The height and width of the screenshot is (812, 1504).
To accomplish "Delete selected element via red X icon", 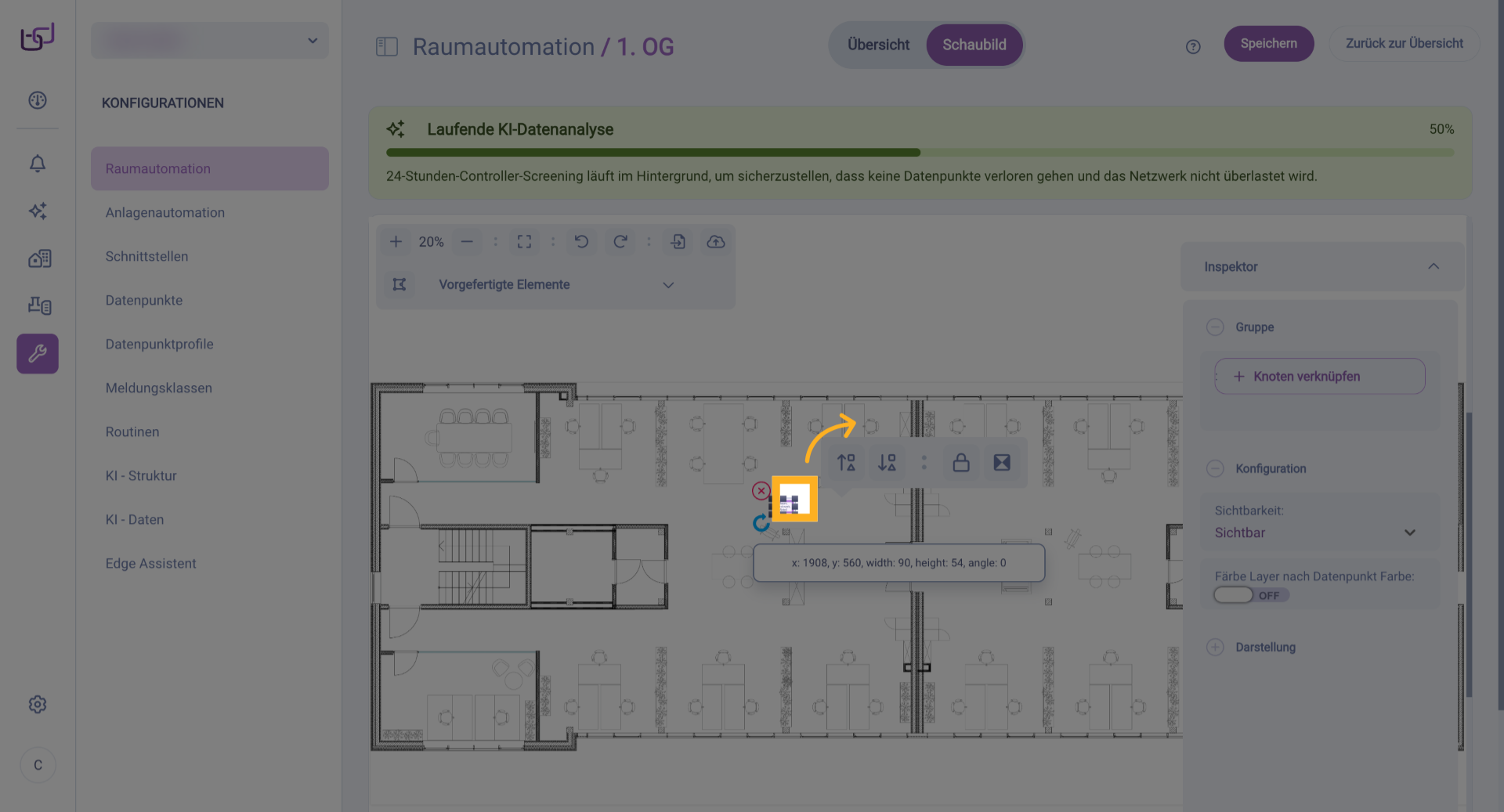I will 761,491.
